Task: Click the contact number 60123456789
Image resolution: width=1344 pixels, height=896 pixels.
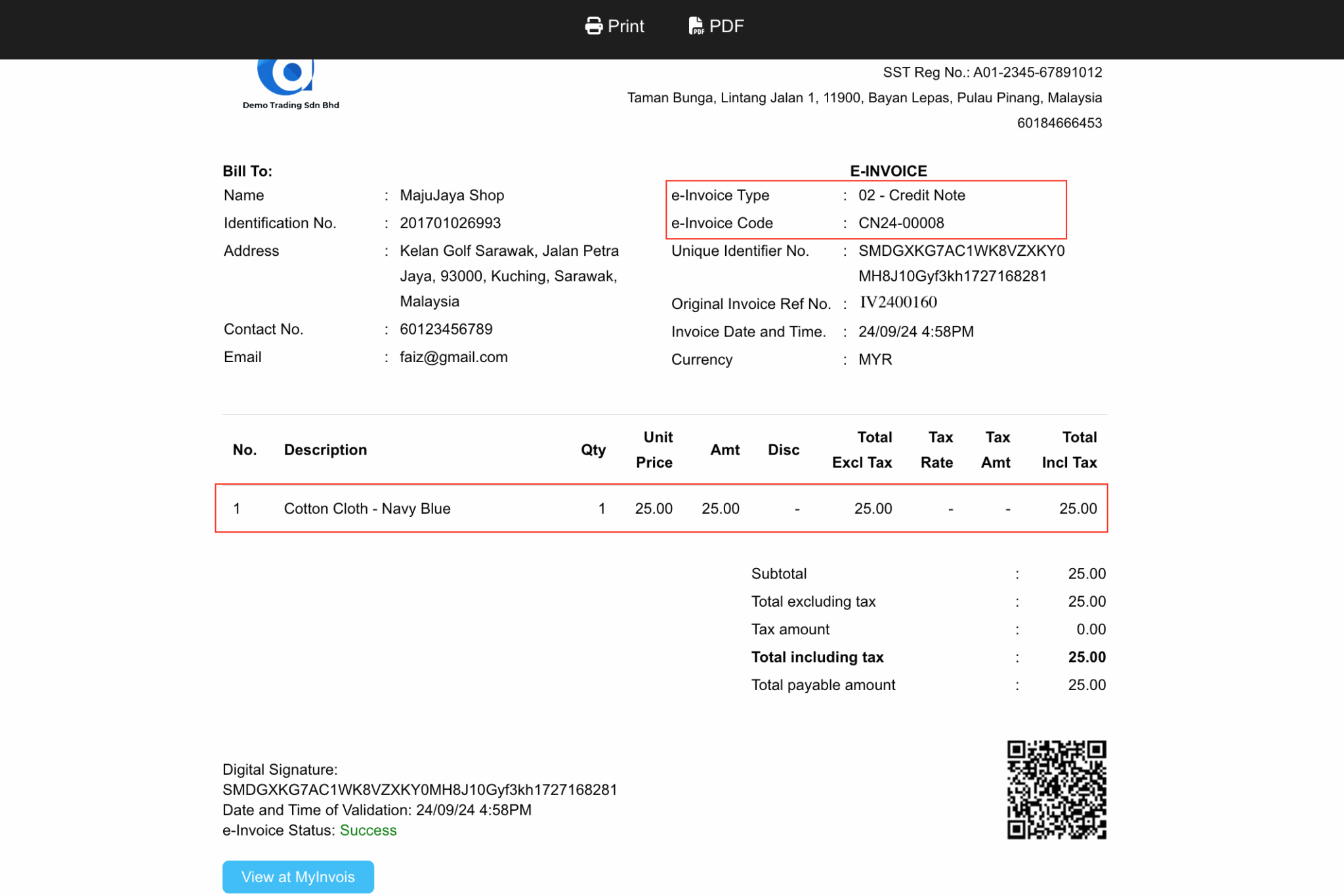Action: 446,329
